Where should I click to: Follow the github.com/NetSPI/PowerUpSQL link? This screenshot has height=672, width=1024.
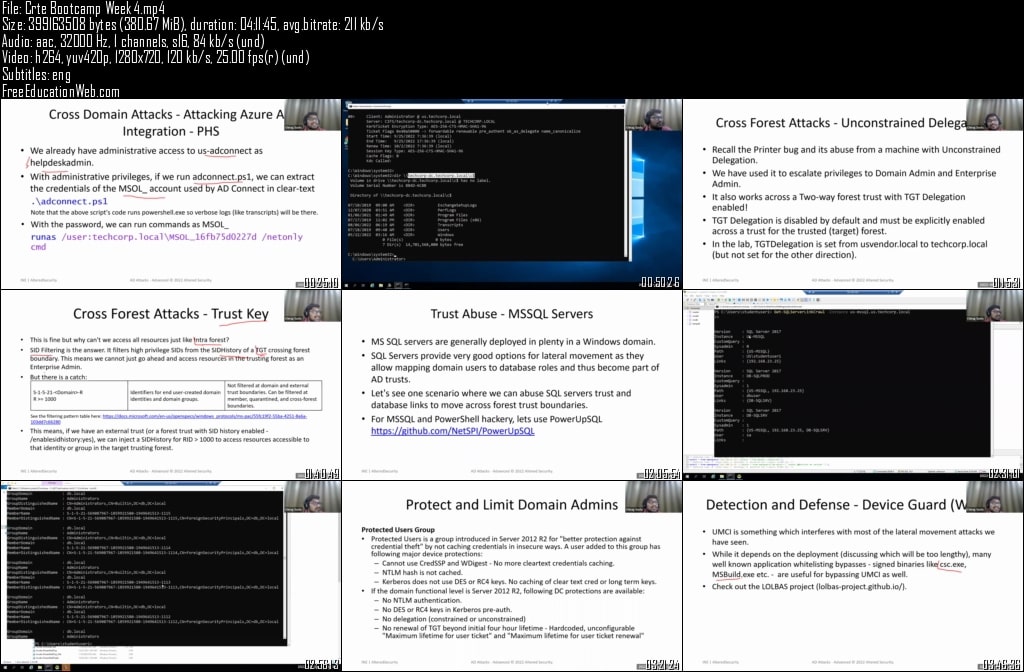[x=453, y=431]
